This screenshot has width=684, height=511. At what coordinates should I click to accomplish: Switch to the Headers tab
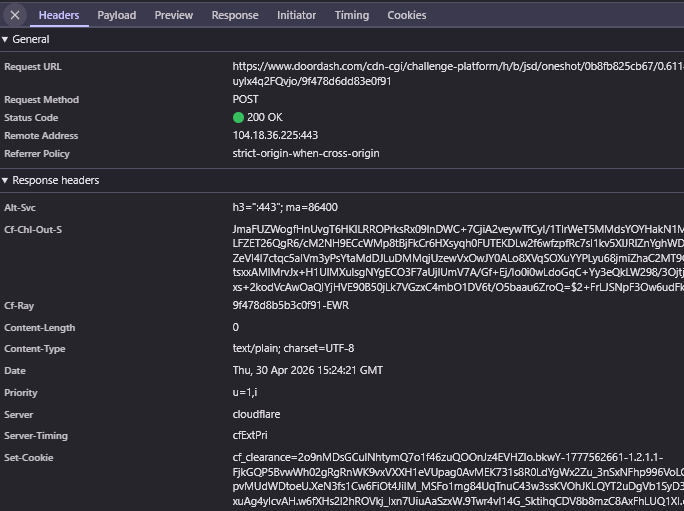(59, 15)
